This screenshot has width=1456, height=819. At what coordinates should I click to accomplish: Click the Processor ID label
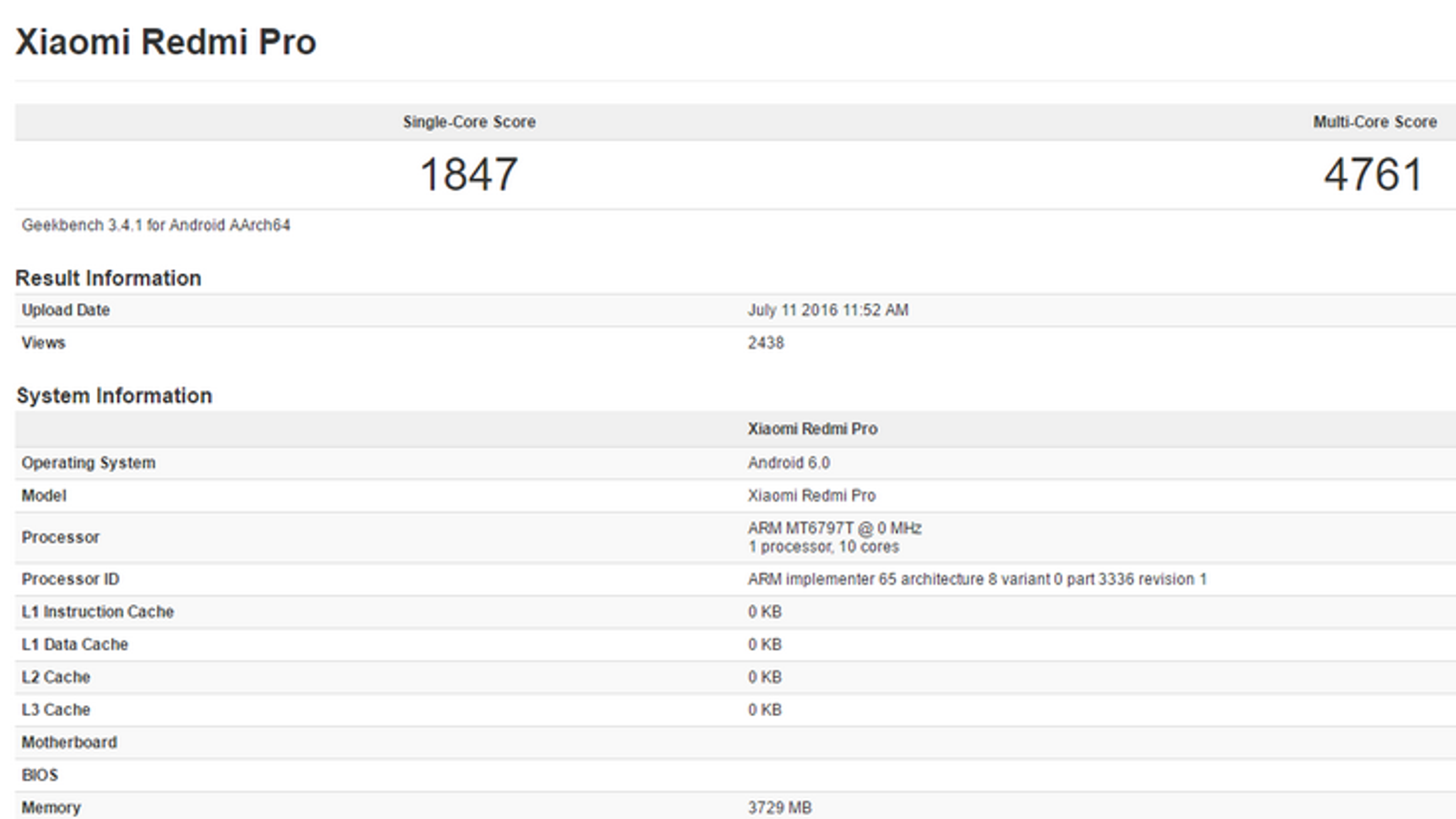point(70,580)
